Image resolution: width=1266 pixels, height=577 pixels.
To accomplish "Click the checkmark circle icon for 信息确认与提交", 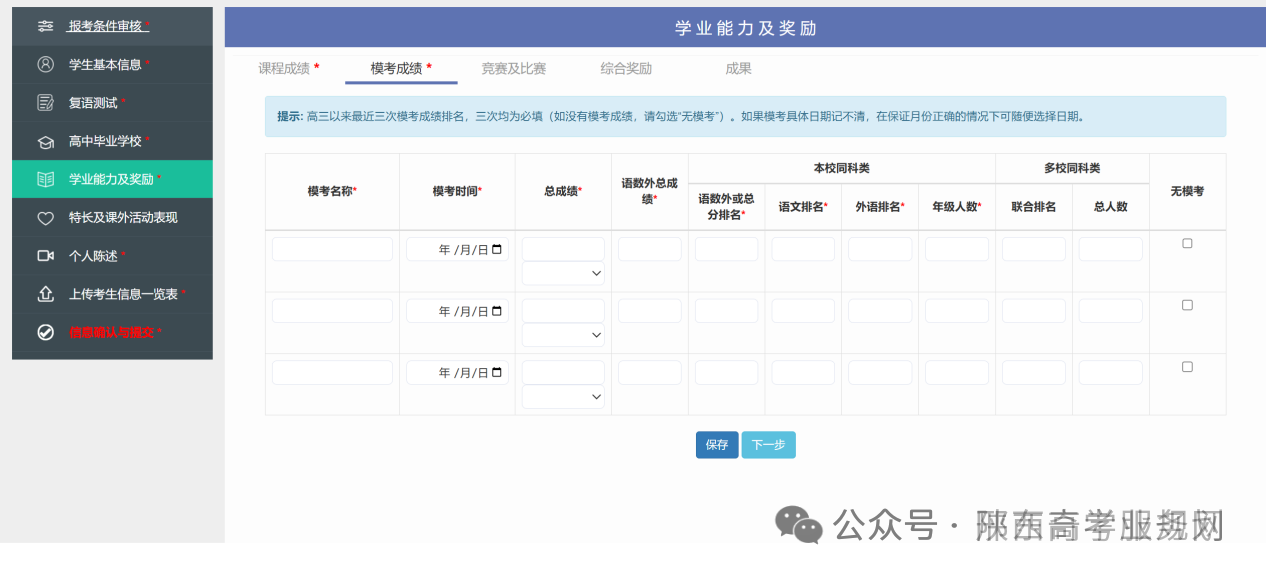I will pyautogui.click(x=45, y=332).
